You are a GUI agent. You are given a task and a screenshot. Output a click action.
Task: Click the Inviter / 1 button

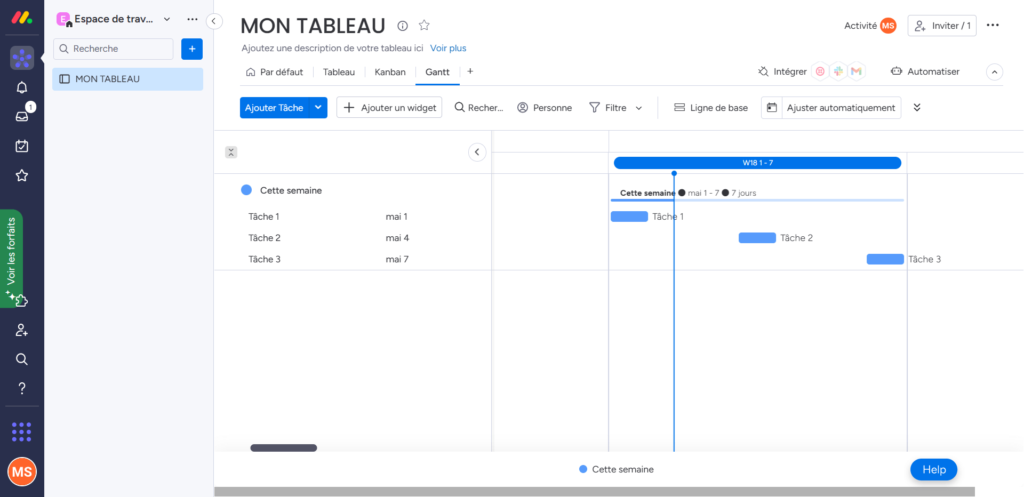point(942,26)
